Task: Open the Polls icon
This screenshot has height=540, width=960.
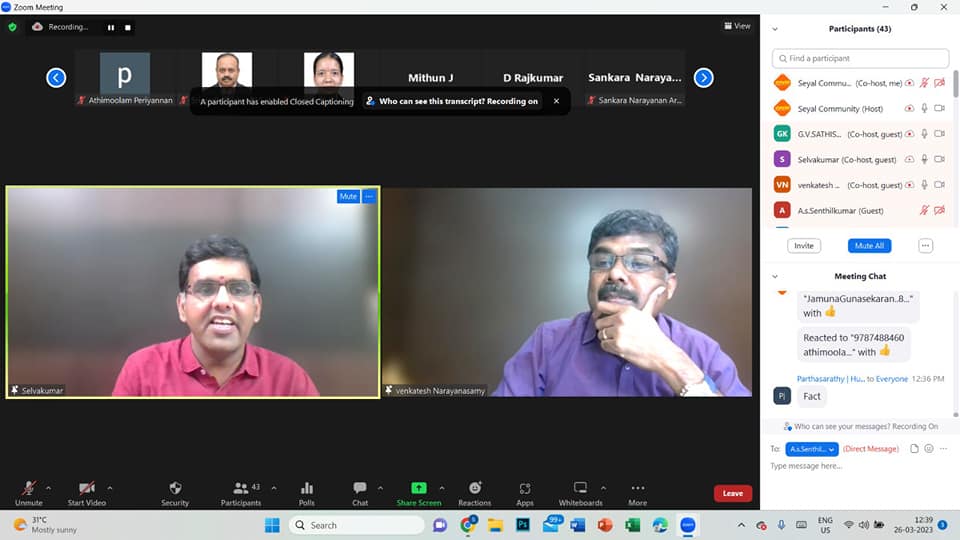Action: (x=307, y=488)
